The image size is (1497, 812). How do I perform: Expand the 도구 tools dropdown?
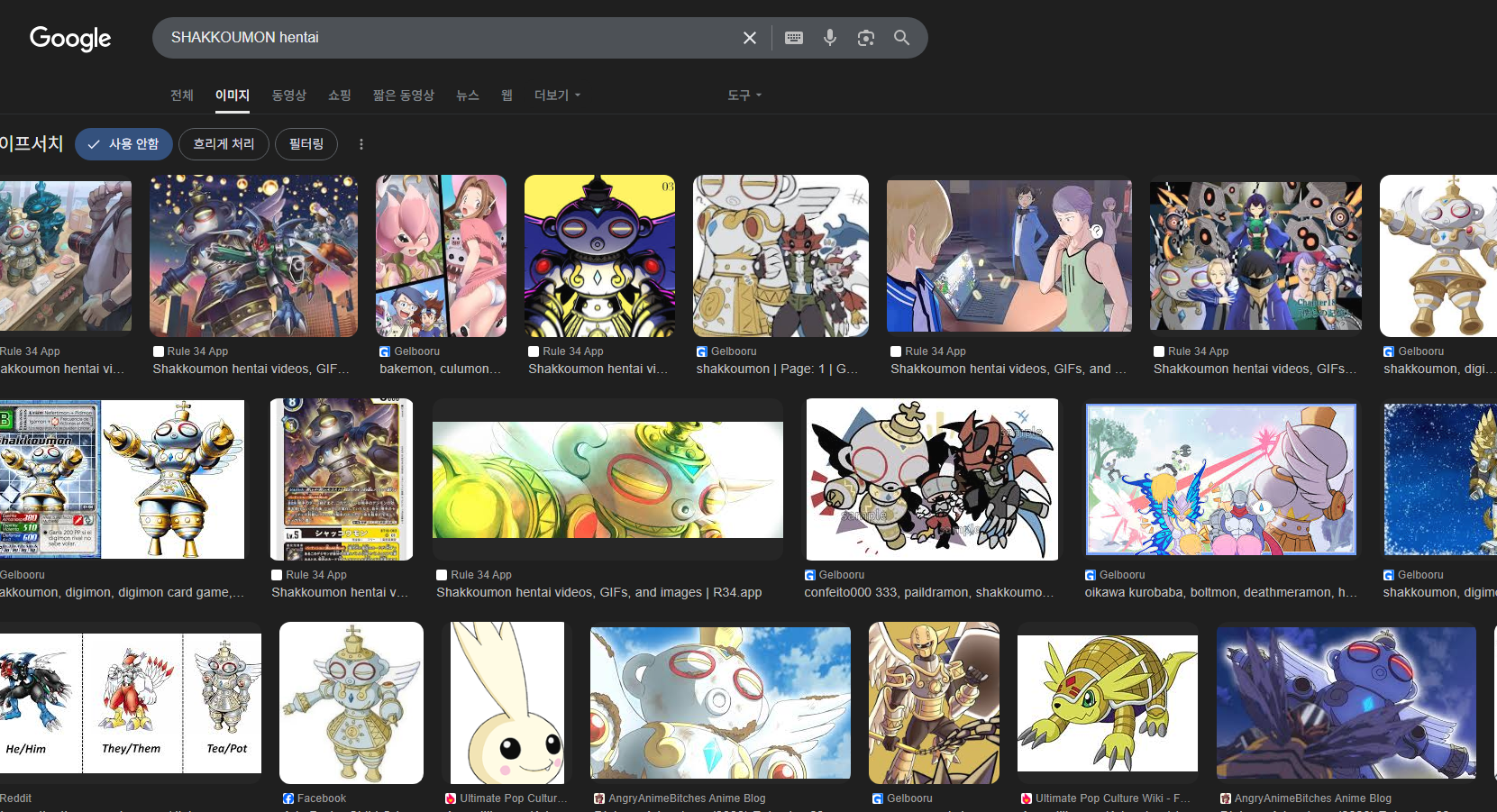click(x=744, y=95)
